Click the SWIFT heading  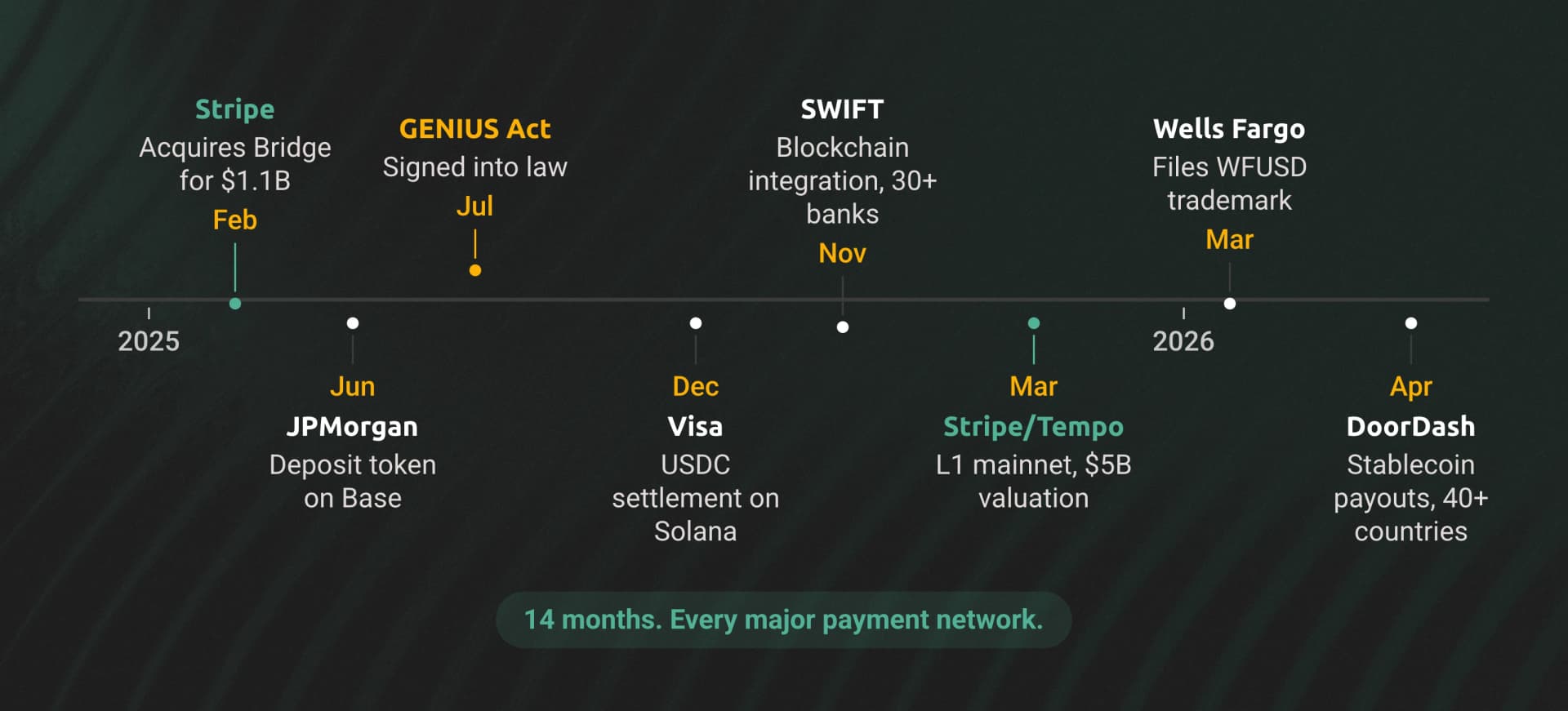coord(843,109)
